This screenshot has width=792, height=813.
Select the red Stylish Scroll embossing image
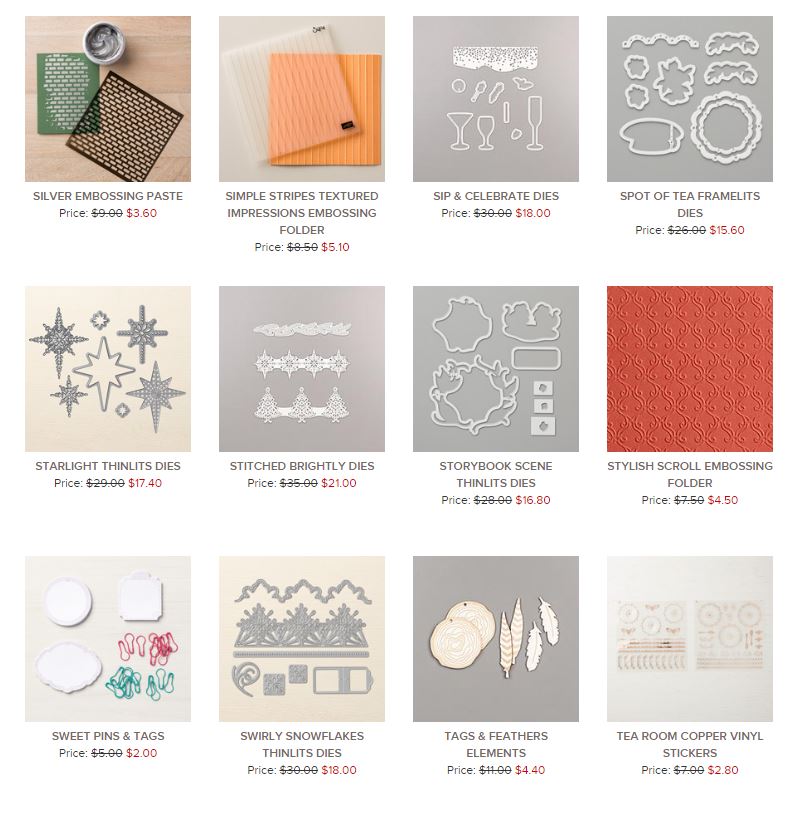[690, 369]
